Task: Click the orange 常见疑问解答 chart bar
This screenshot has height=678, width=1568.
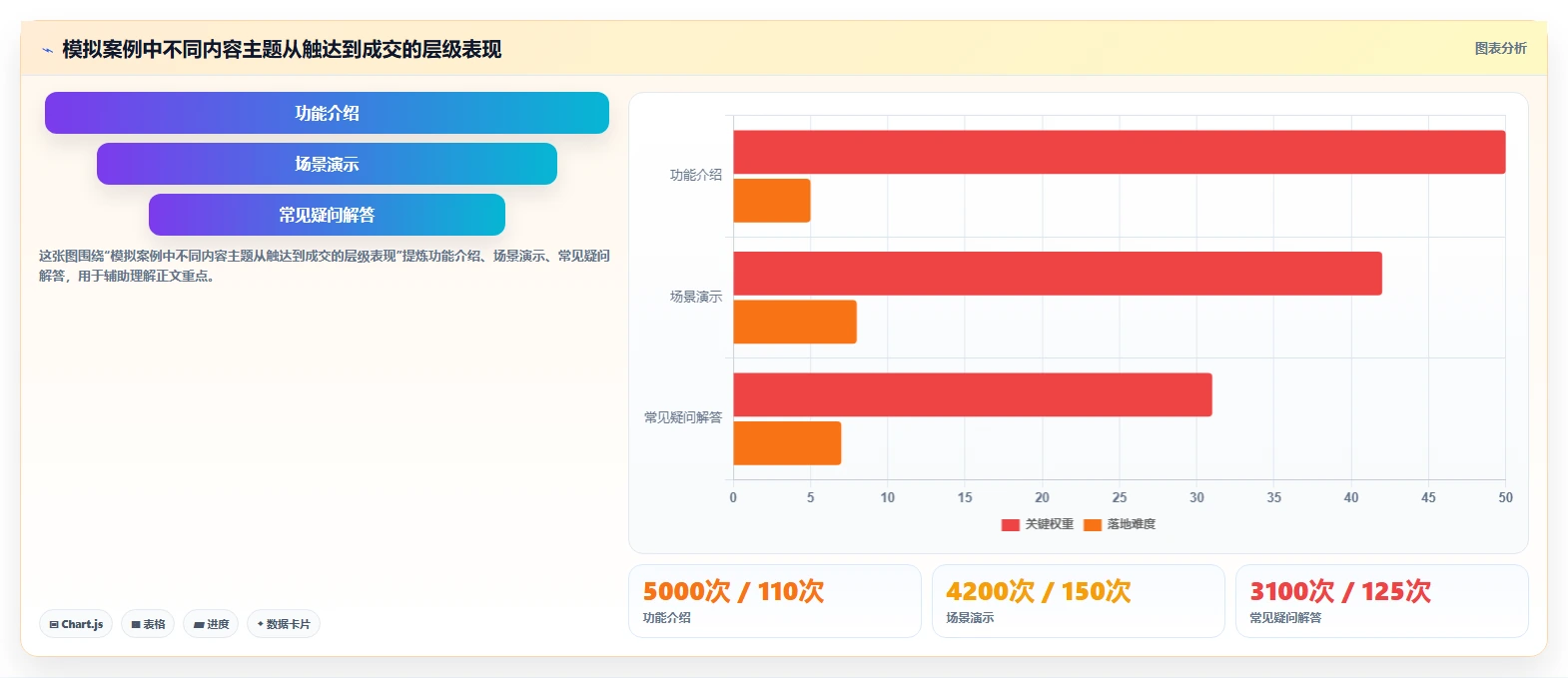Action: (787, 443)
